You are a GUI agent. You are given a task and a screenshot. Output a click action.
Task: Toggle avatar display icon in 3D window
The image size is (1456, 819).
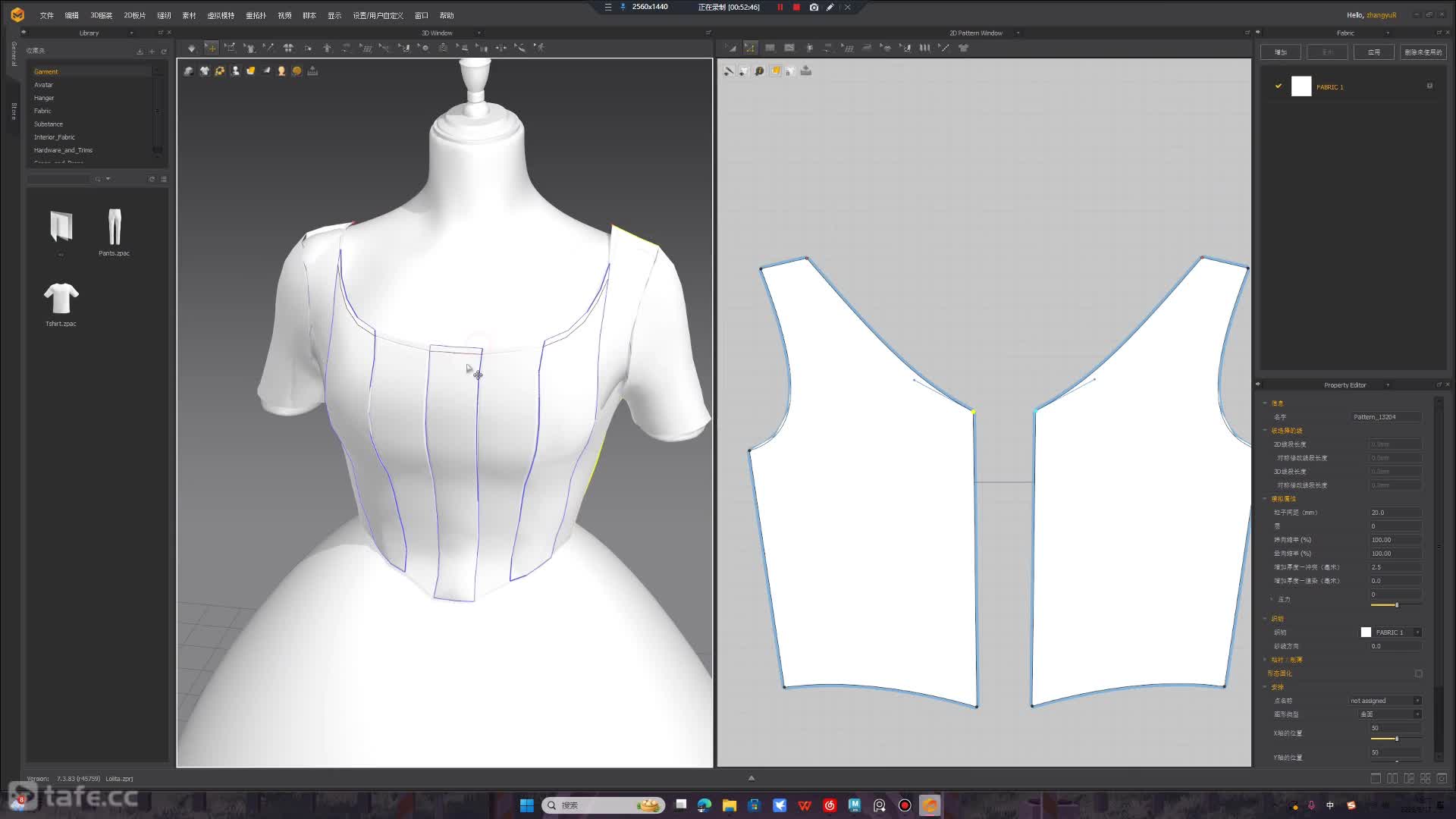pyautogui.click(x=235, y=71)
